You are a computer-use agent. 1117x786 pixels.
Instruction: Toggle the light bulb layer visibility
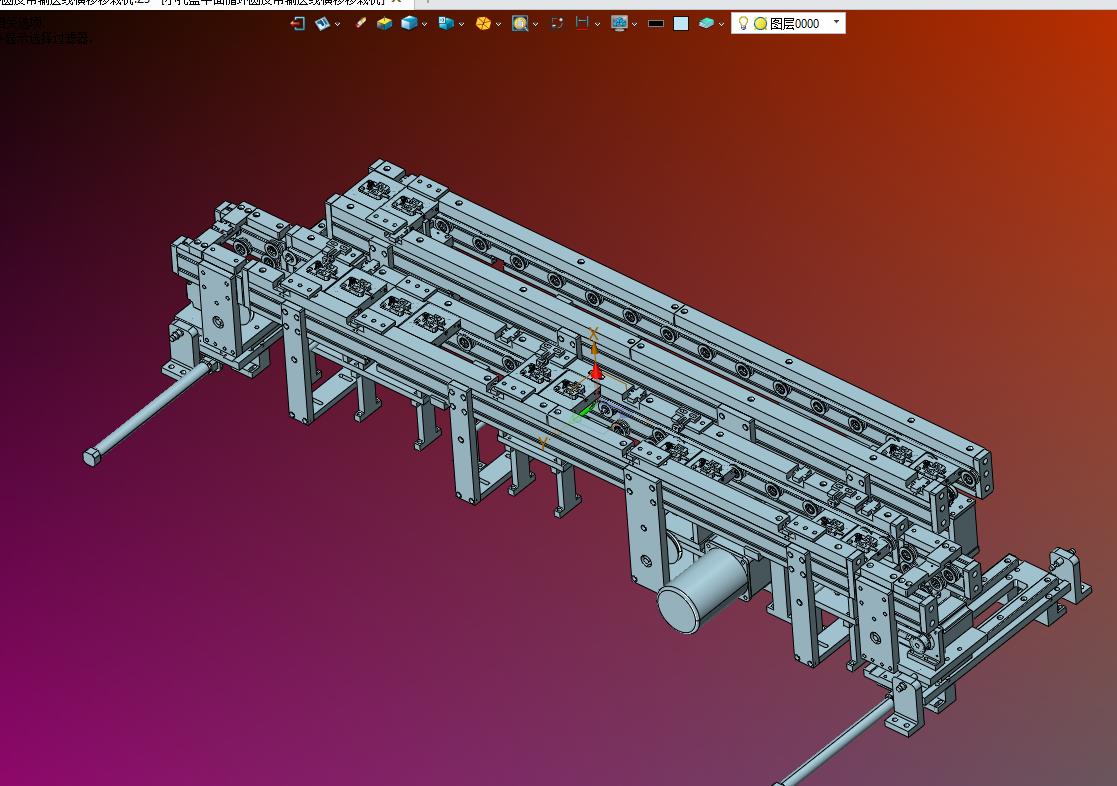point(743,24)
